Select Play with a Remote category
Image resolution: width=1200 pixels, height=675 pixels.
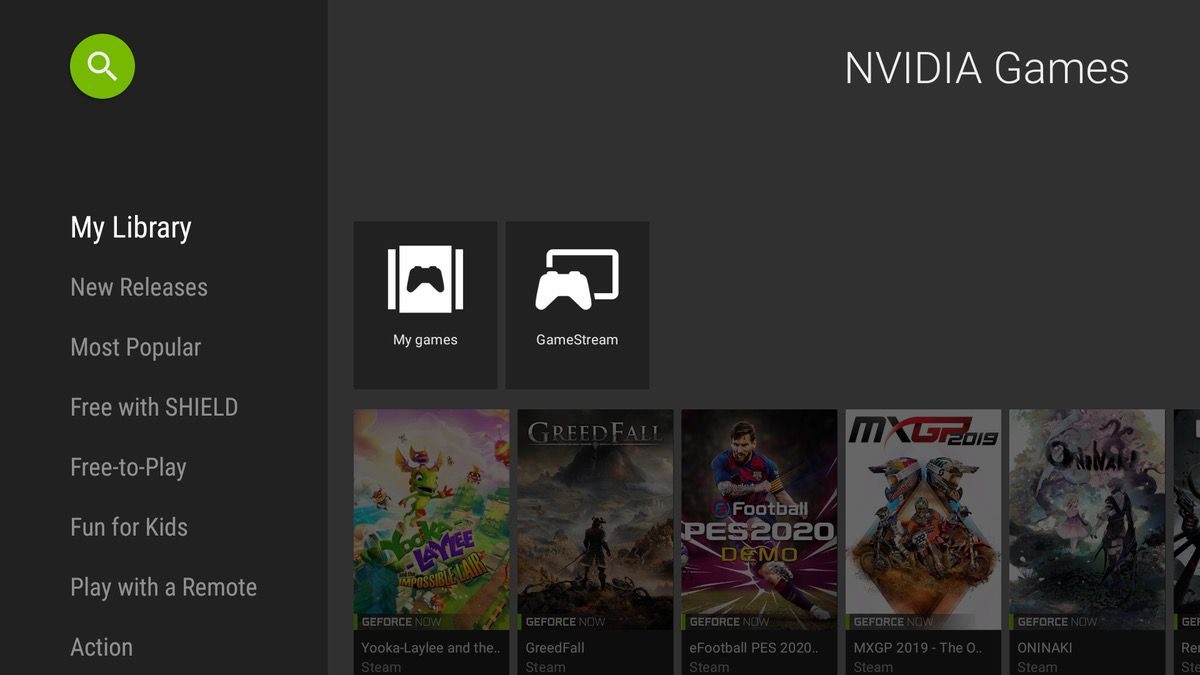(x=164, y=587)
